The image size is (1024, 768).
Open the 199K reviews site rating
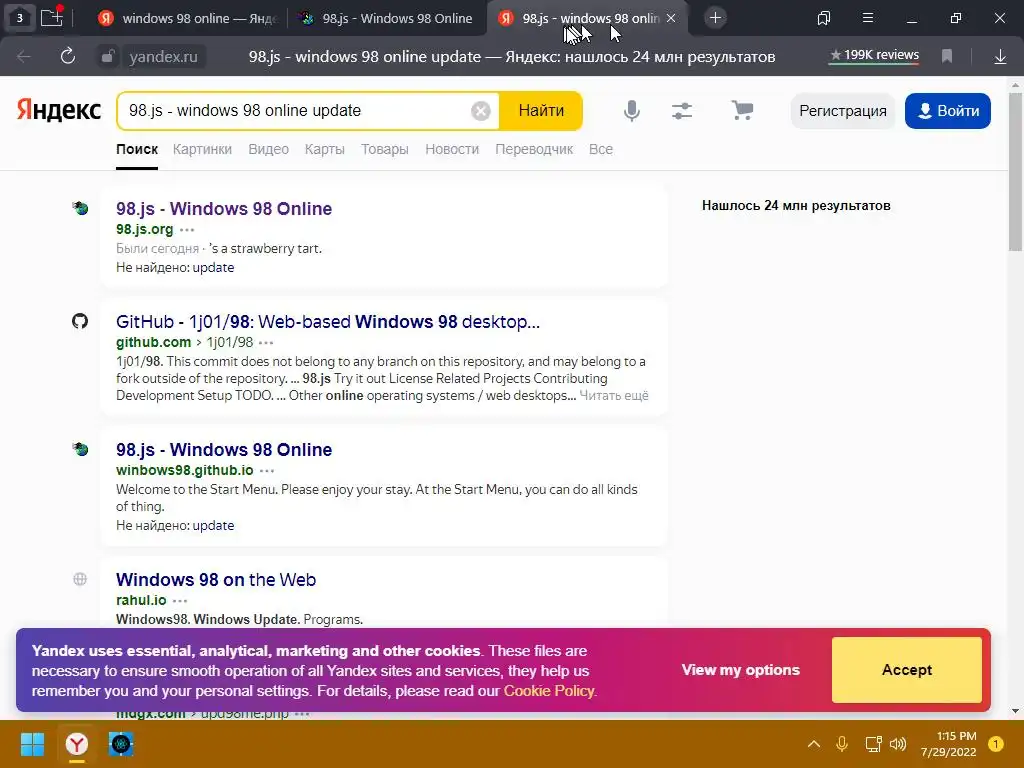pyautogui.click(x=874, y=56)
